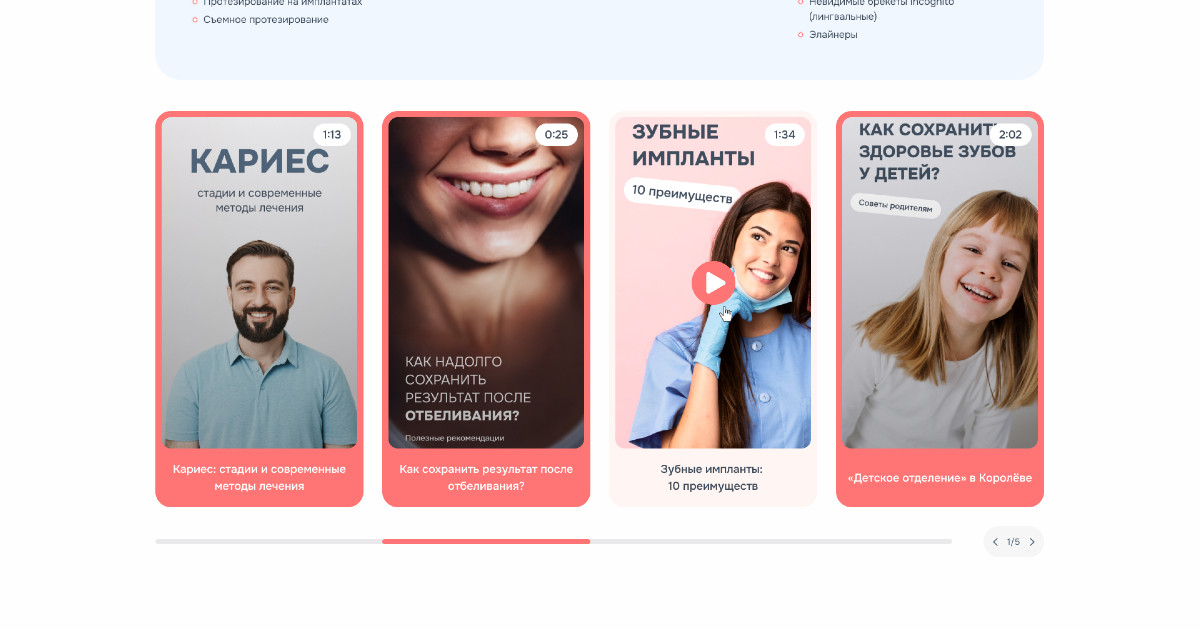This screenshot has width=1200, height=630.
Task: Click the 1/5 page counter
Action: click(x=1013, y=542)
